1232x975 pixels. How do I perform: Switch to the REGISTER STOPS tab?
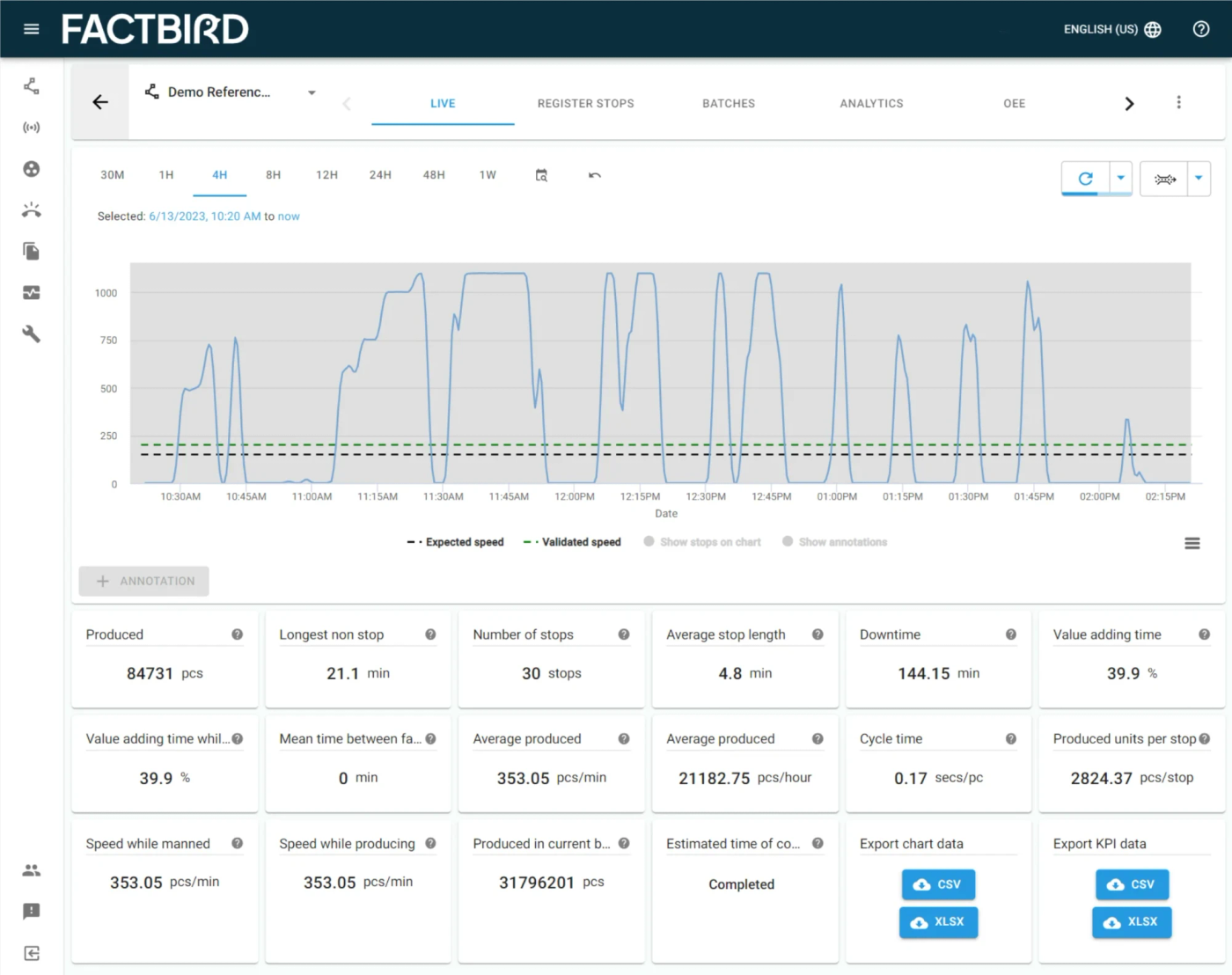586,104
